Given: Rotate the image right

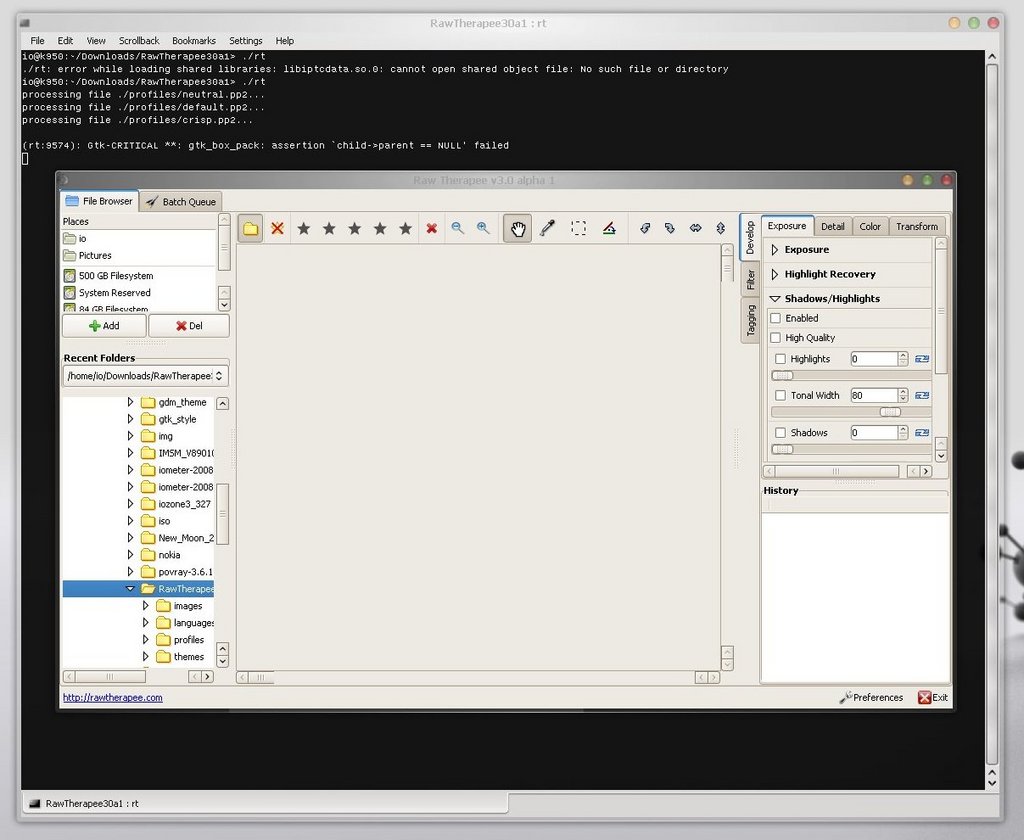Looking at the screenshot, I should point(669,228).
